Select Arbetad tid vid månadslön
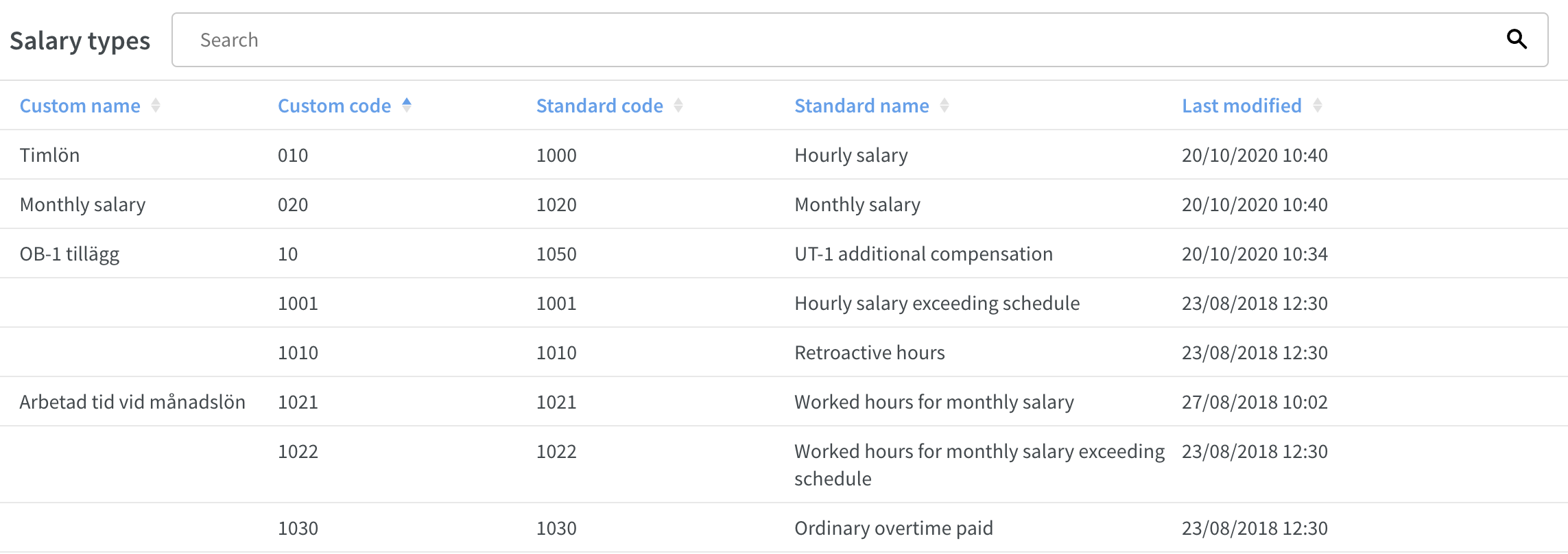This screenshot has height=554, width=1568. point(132,402)
